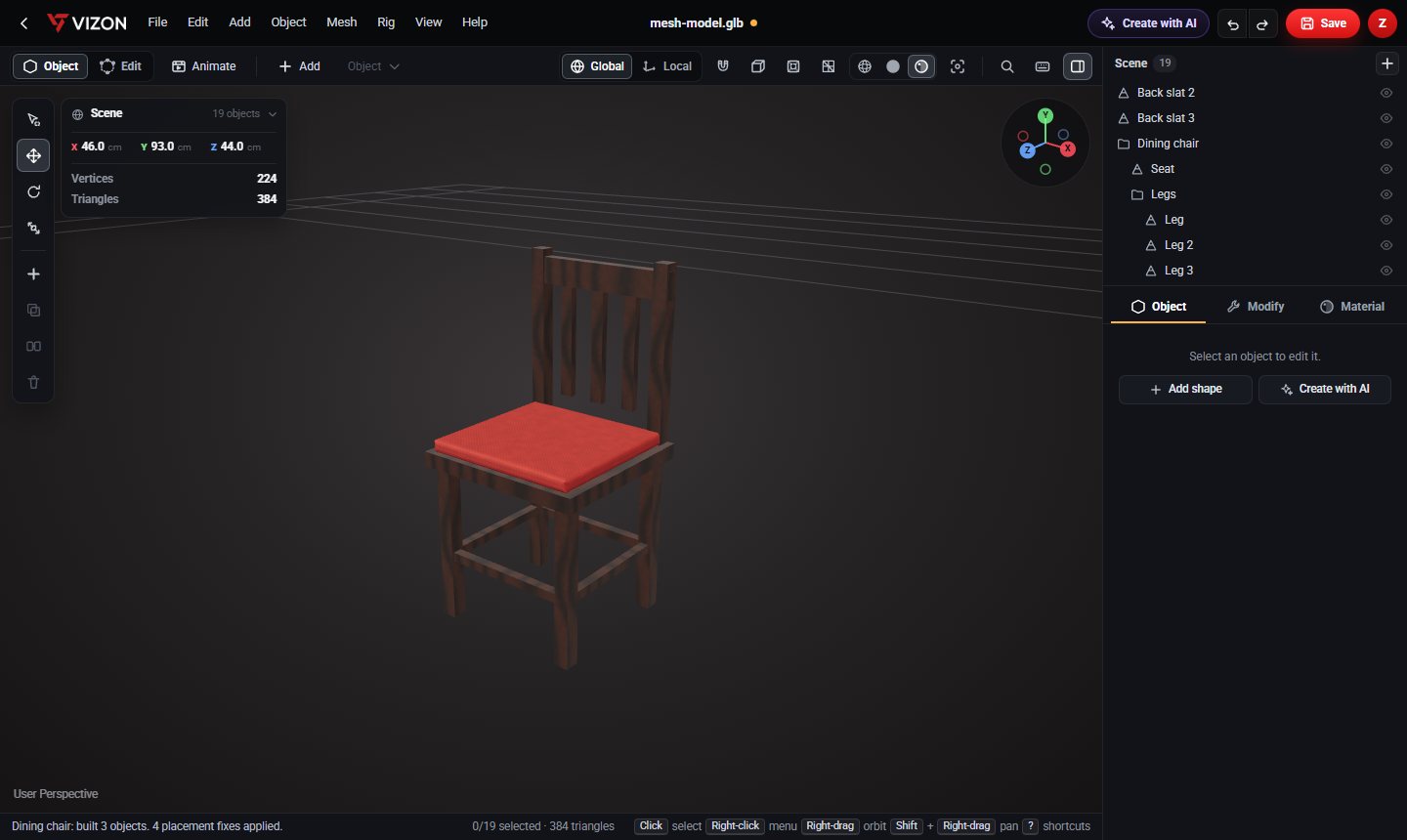
Task: Click the duplicate icon in left toolbar
Action: click(33, 311)
